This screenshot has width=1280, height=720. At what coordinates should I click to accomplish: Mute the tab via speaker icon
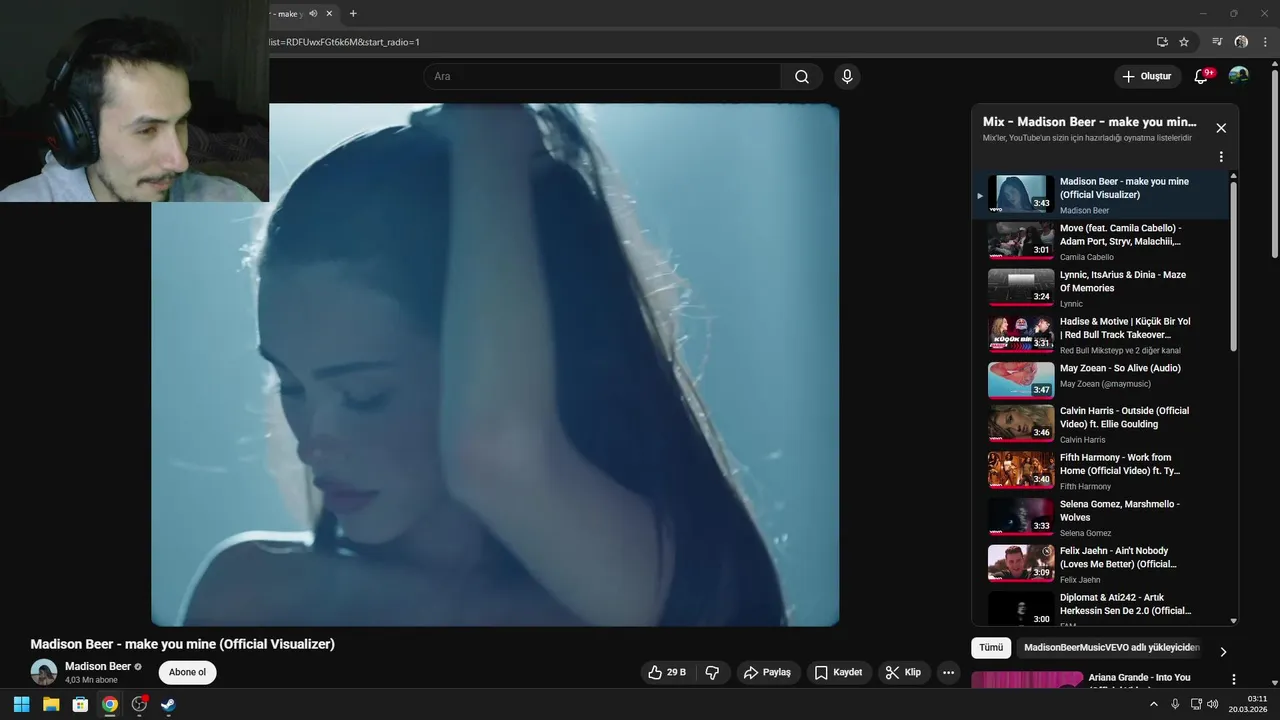coord(313,14)
